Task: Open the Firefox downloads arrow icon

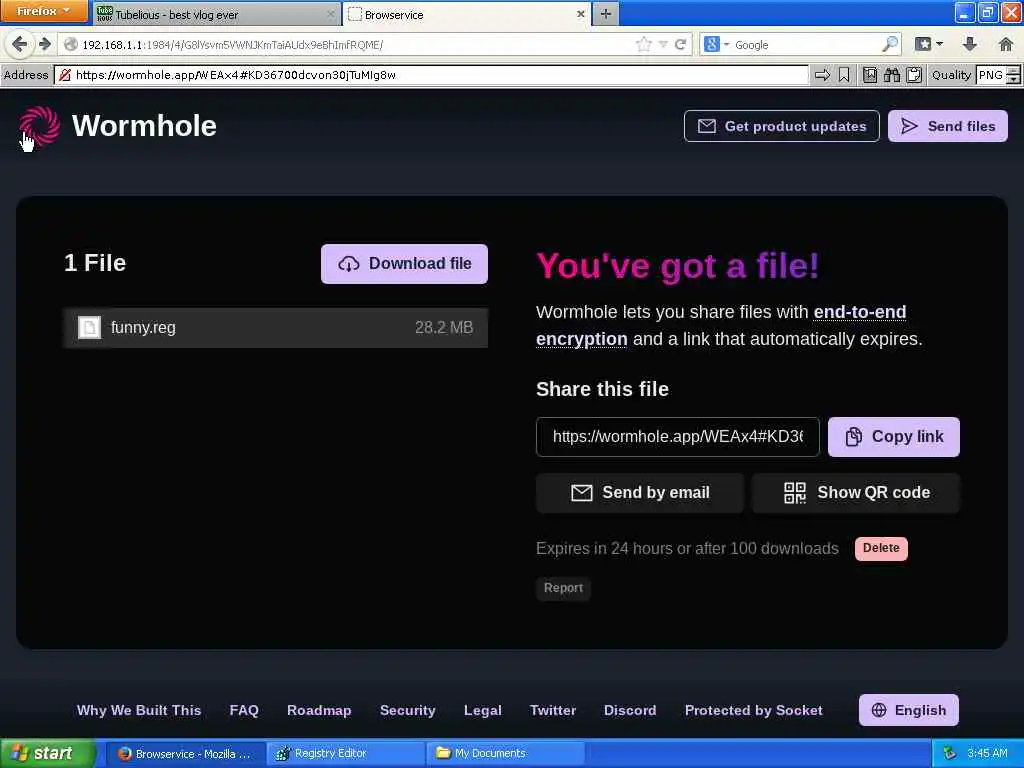Action: pos(970,44)
